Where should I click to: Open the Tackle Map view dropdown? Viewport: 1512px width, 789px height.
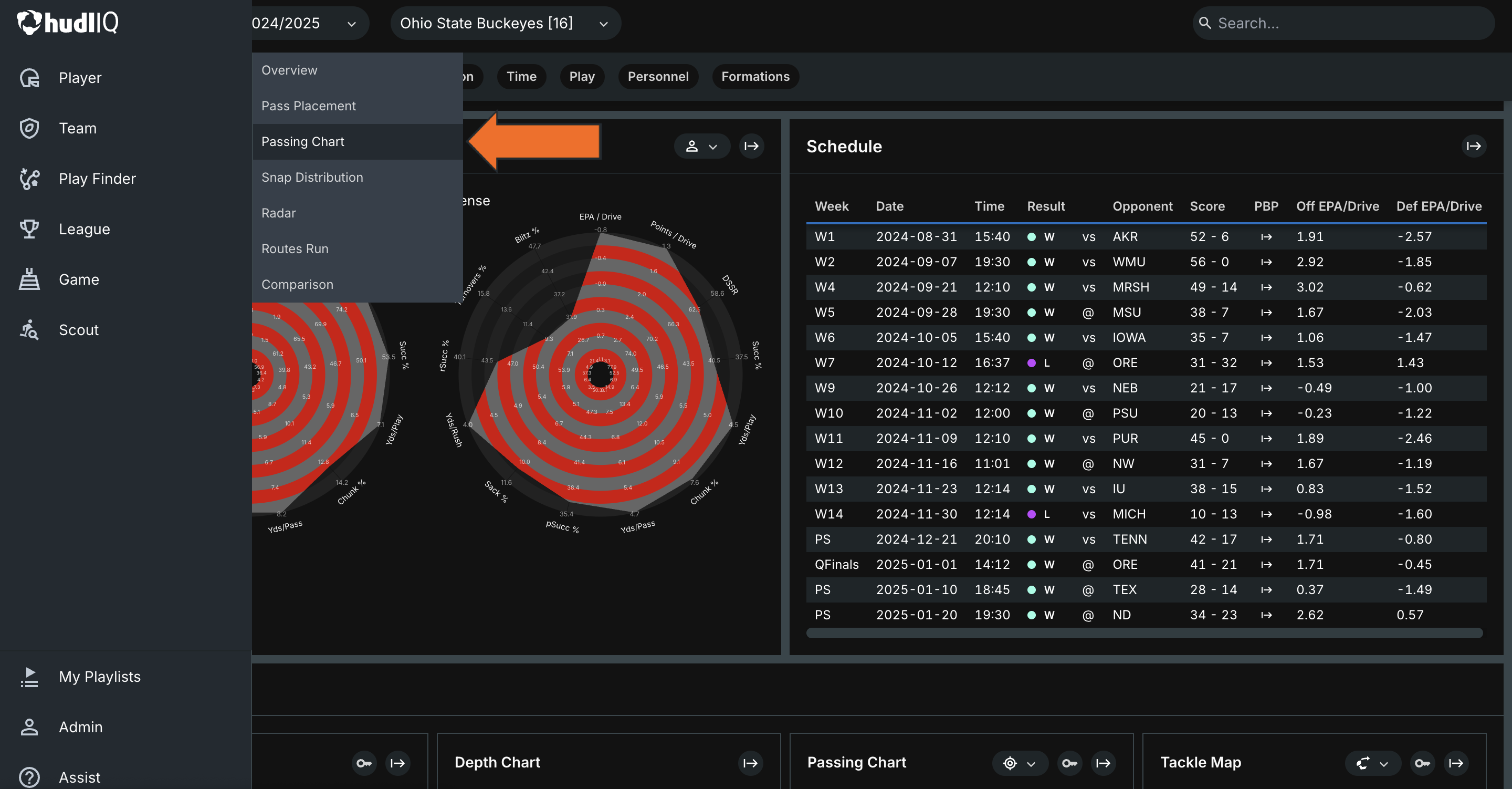1373,763
